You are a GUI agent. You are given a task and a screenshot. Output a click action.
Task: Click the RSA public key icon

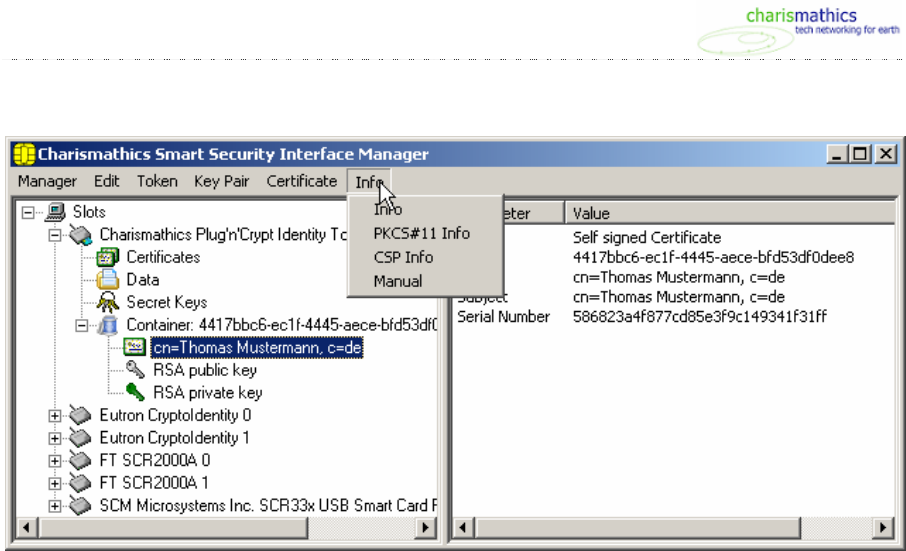pyautogui.click(x=135, y=370)
